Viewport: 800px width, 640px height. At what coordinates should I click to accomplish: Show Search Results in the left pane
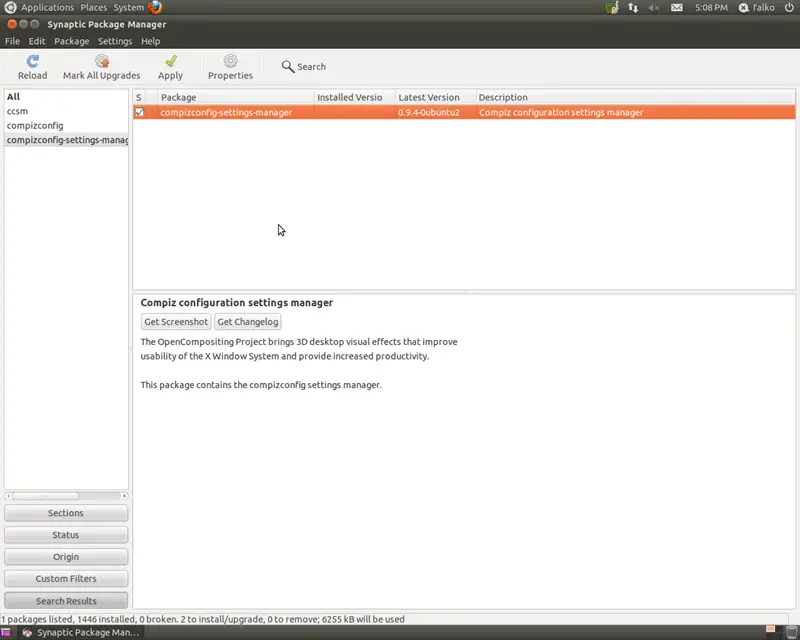(66, 601)
